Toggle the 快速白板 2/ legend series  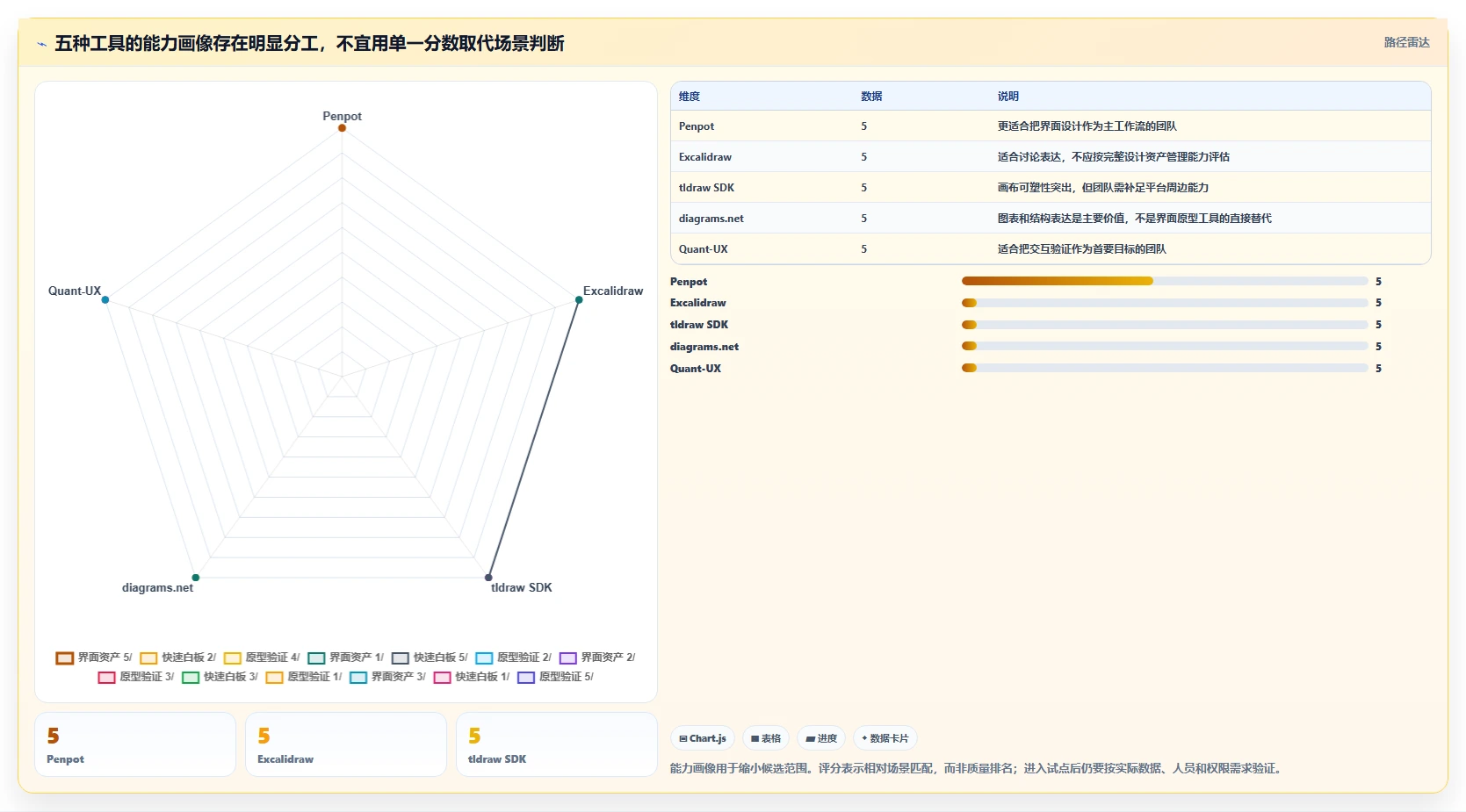[177, 658]
